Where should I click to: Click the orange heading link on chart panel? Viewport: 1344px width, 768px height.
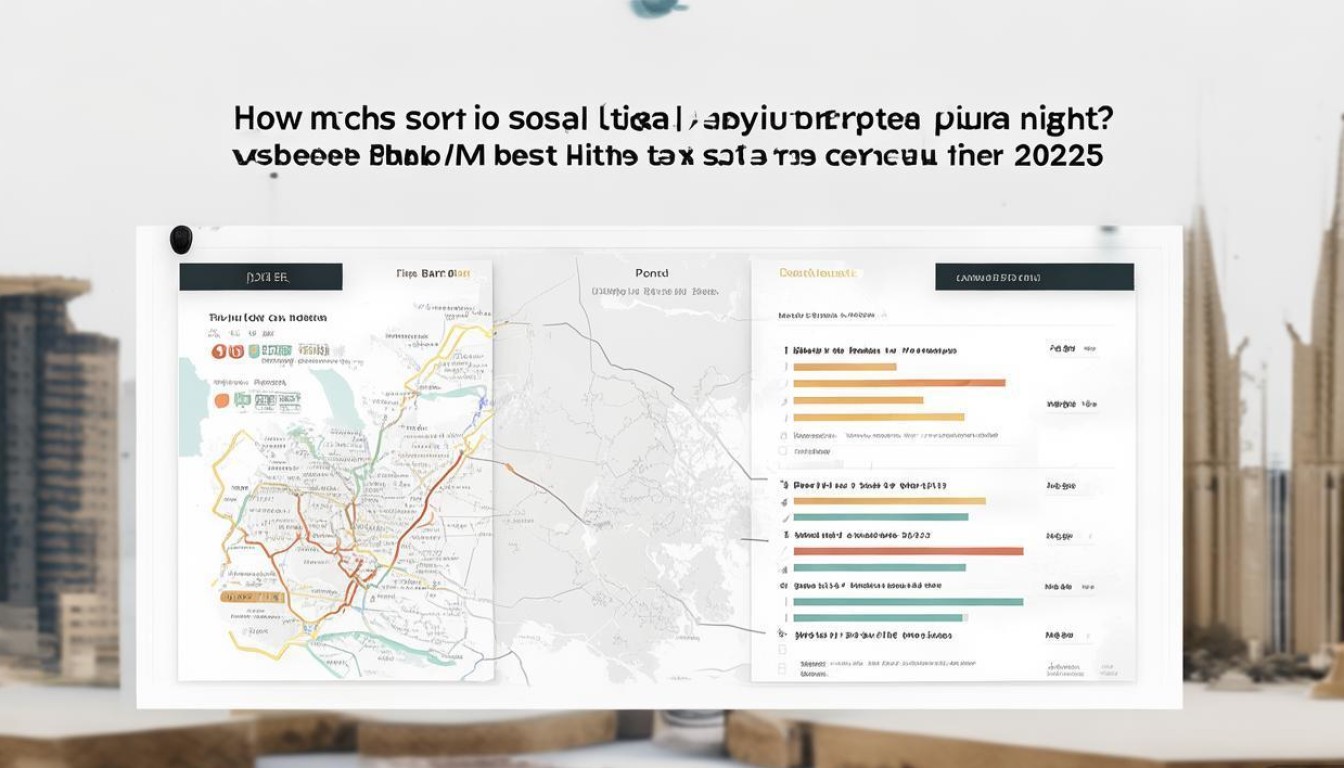[818, 273]
